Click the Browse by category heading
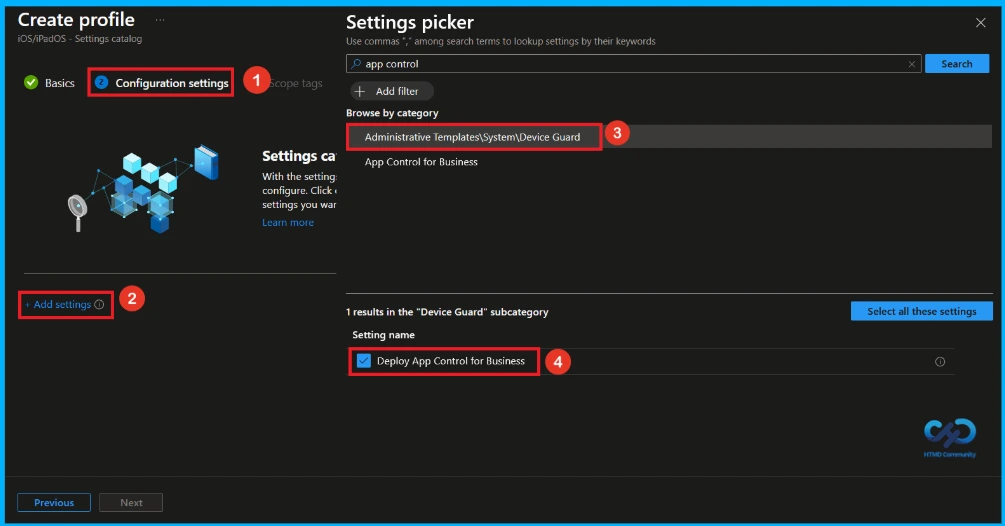This screenshot has height=526, width=1005. click(392, 113)
